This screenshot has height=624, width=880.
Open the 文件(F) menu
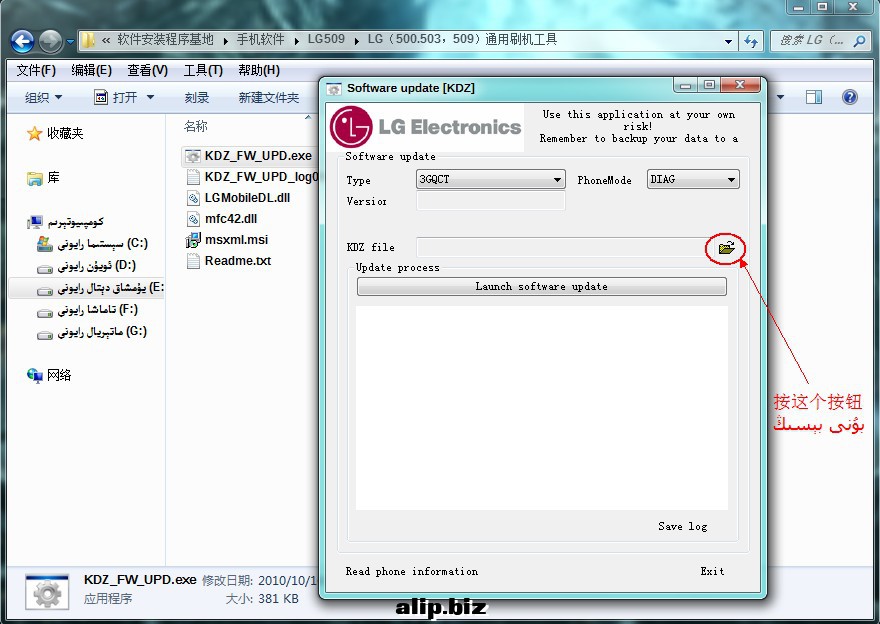(36, 70)
